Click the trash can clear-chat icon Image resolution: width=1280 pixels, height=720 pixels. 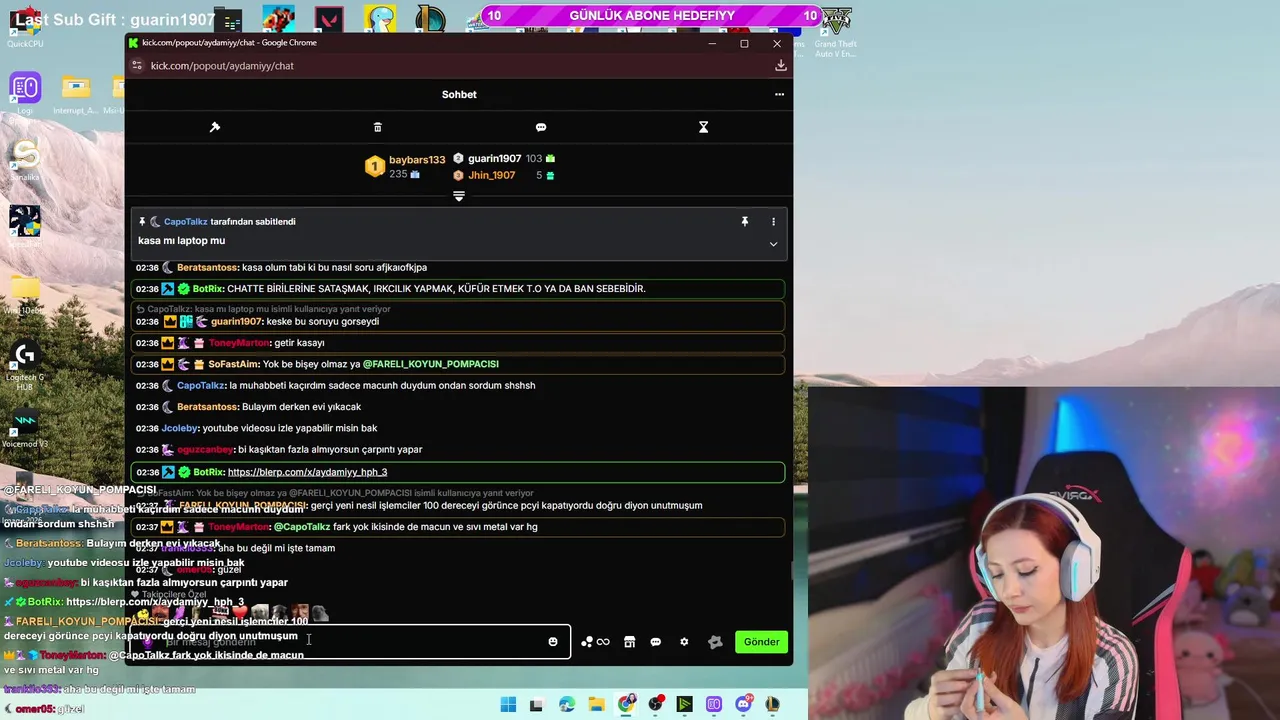377,127
